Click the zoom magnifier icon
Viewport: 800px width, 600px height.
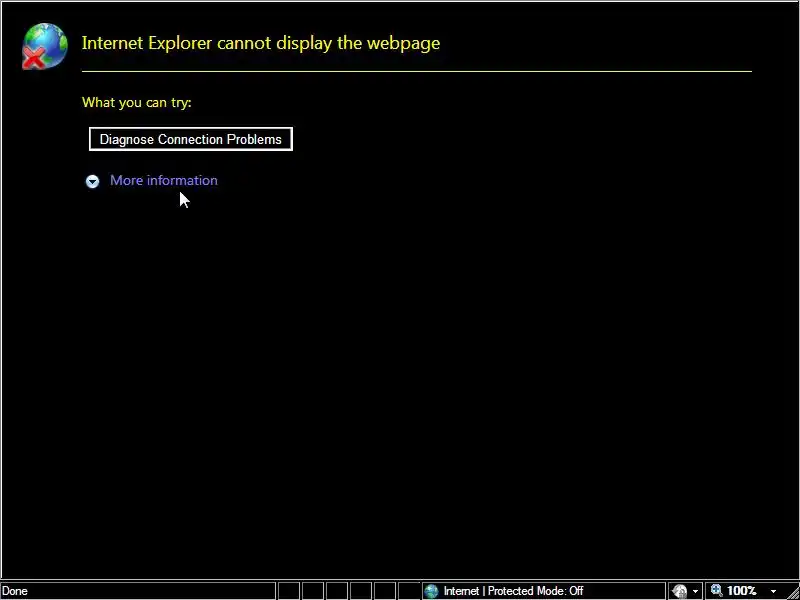pyautogui.click(x=717, y=591)
